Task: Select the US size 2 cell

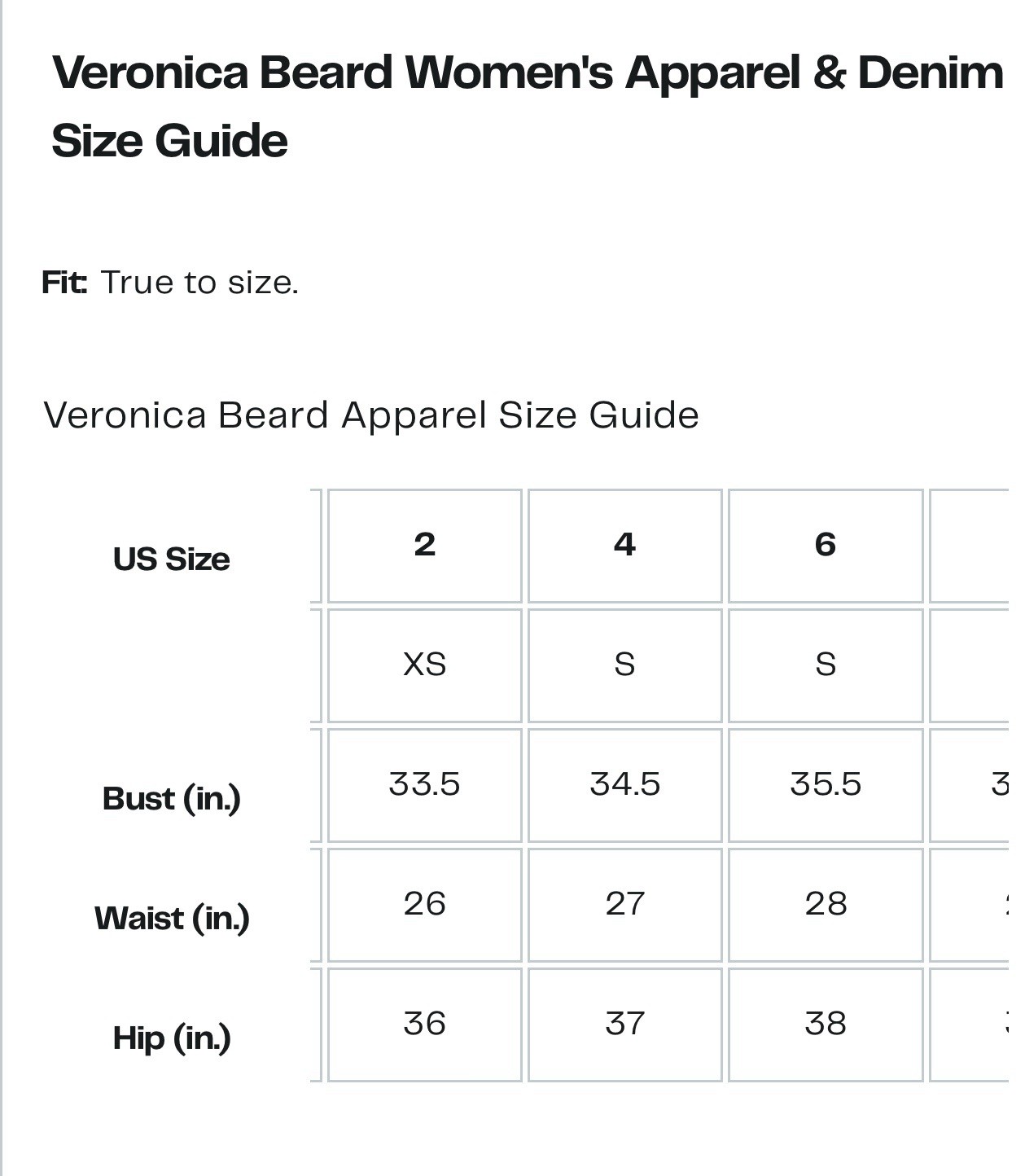Action: (x=424, y=546)
